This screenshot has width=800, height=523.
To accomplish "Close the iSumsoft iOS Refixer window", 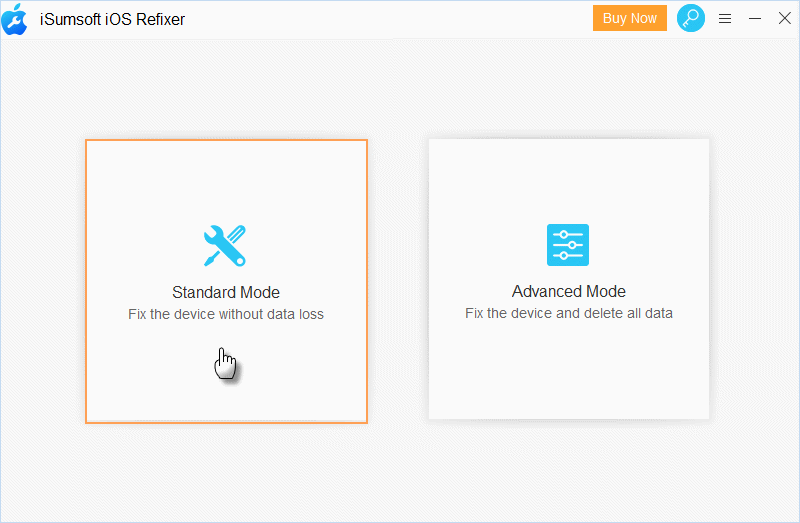I will [785, 18].
